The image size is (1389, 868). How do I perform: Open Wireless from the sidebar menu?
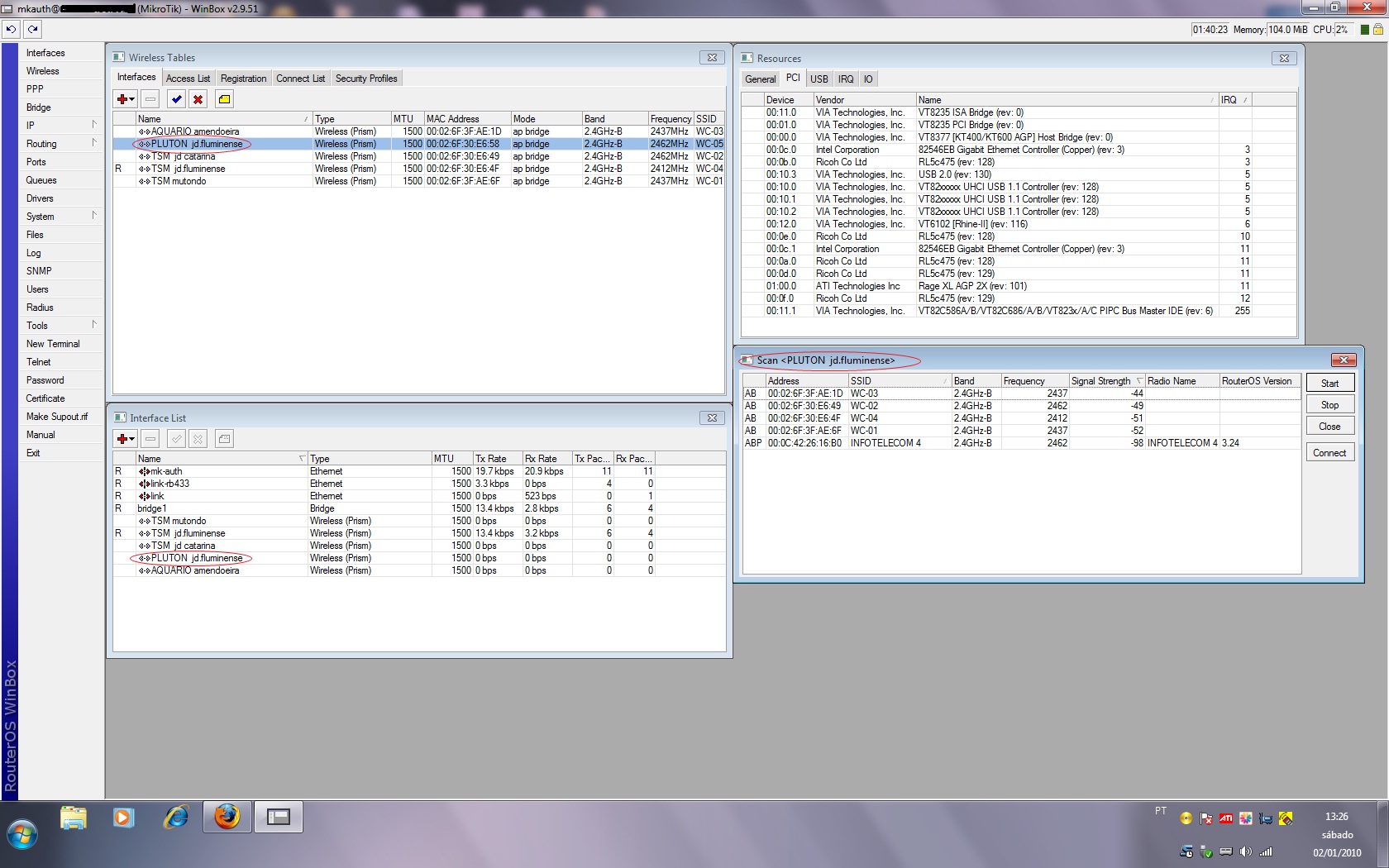tap(42, 71)
